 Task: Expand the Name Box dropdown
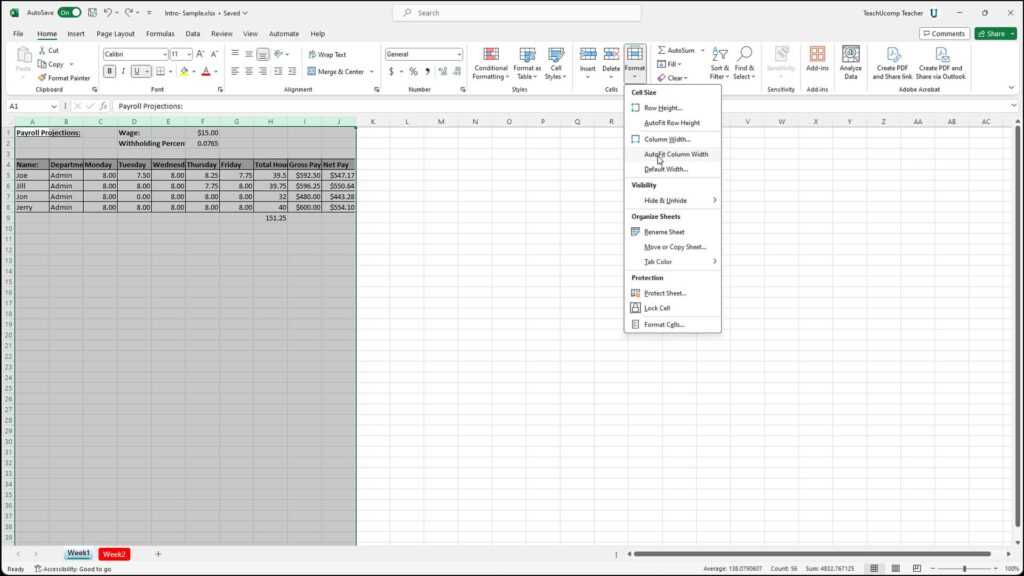pos(54,106)
